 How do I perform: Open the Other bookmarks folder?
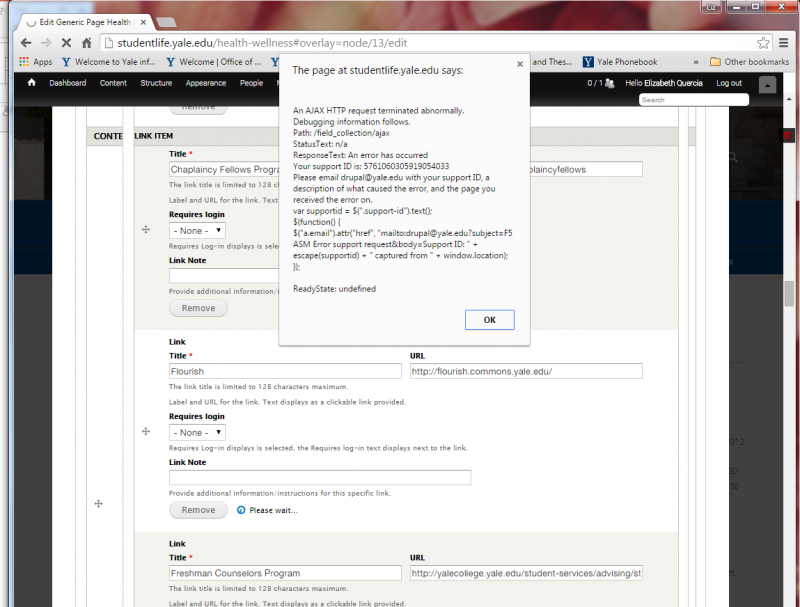coord(749,62)
